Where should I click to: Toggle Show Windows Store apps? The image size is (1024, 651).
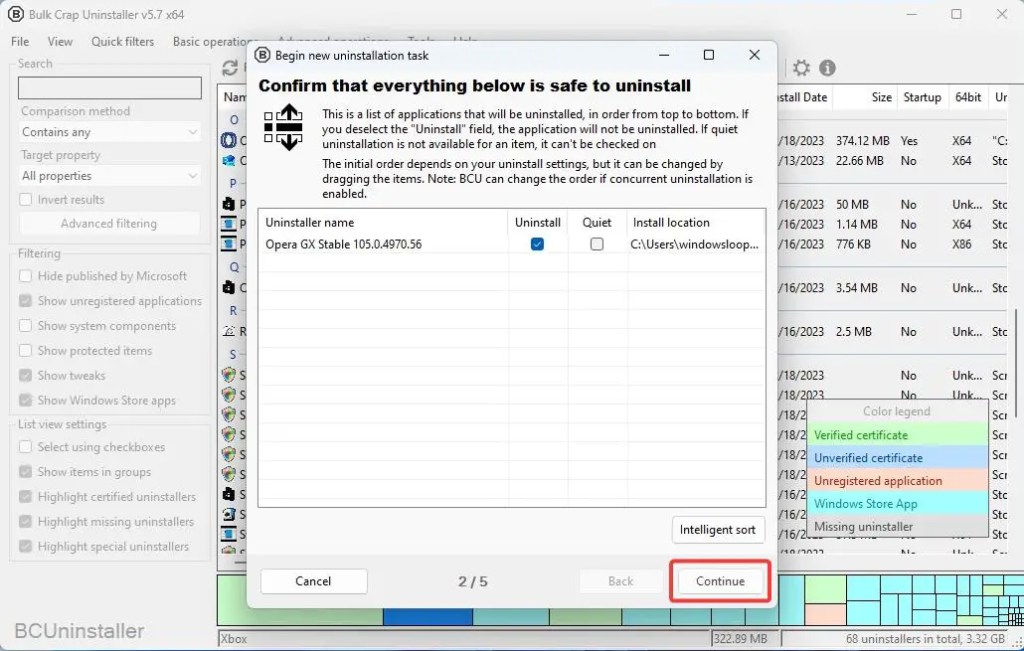click(25, 400)
